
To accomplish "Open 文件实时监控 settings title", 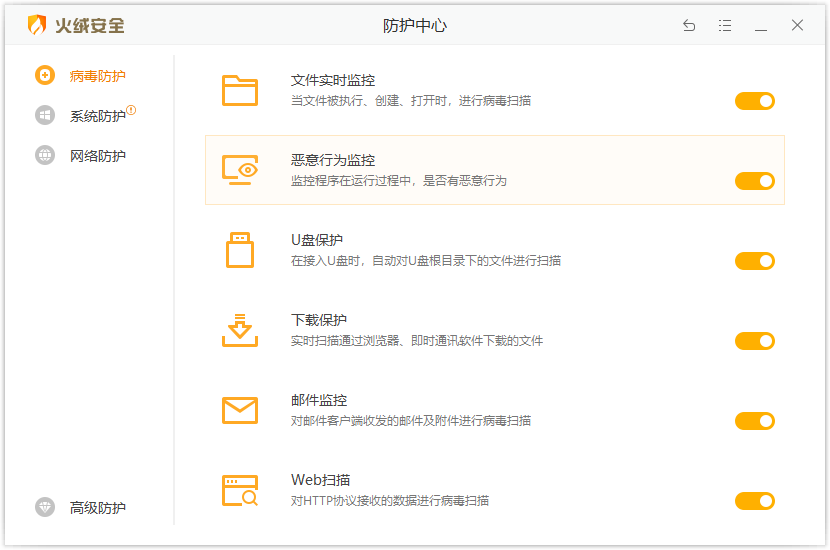I will click(333, 80).
